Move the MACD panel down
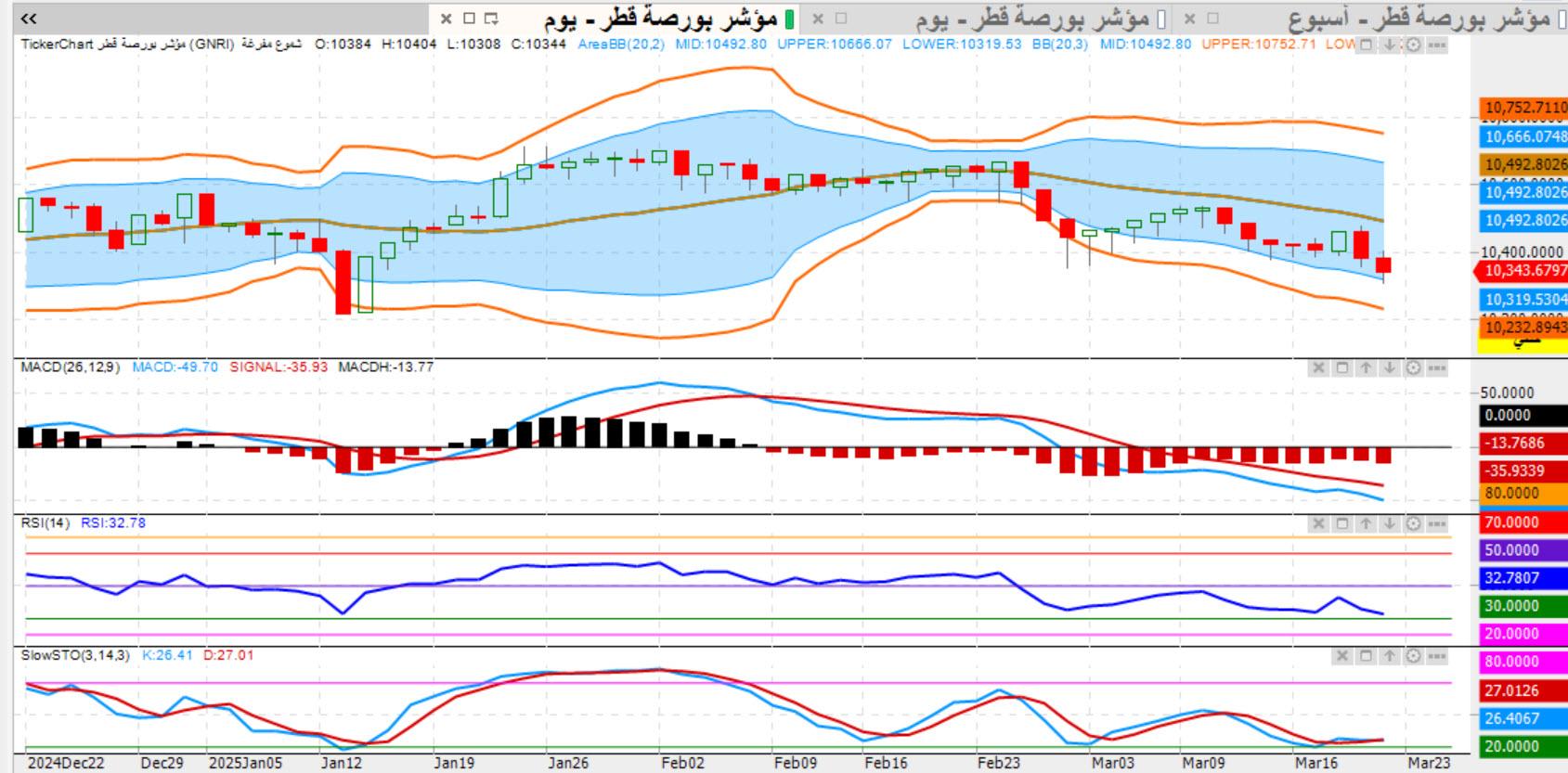Screen dimensions: 1568x773 [1389, 367]
